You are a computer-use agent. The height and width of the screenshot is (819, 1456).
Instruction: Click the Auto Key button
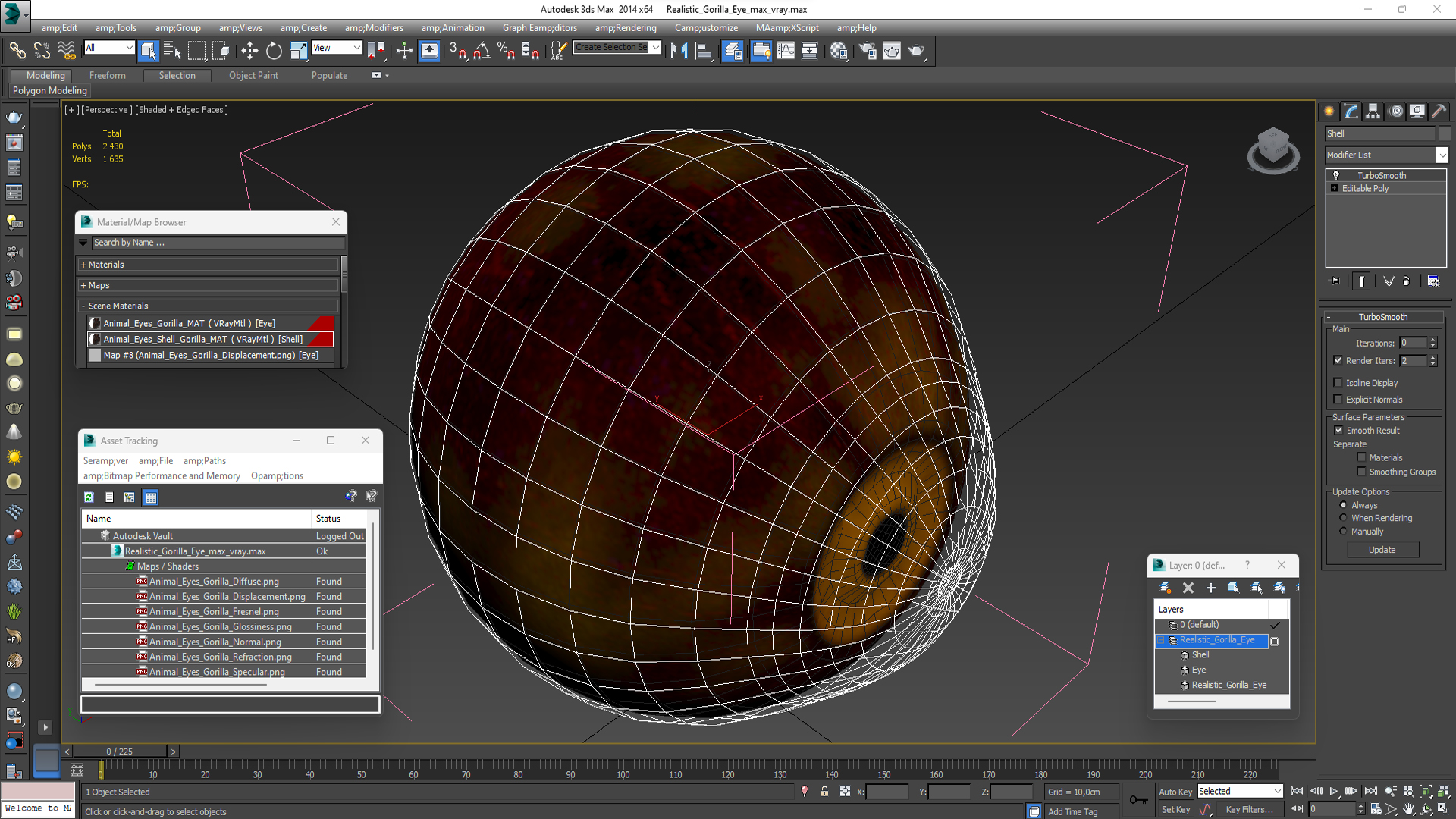pos(1175,792)
